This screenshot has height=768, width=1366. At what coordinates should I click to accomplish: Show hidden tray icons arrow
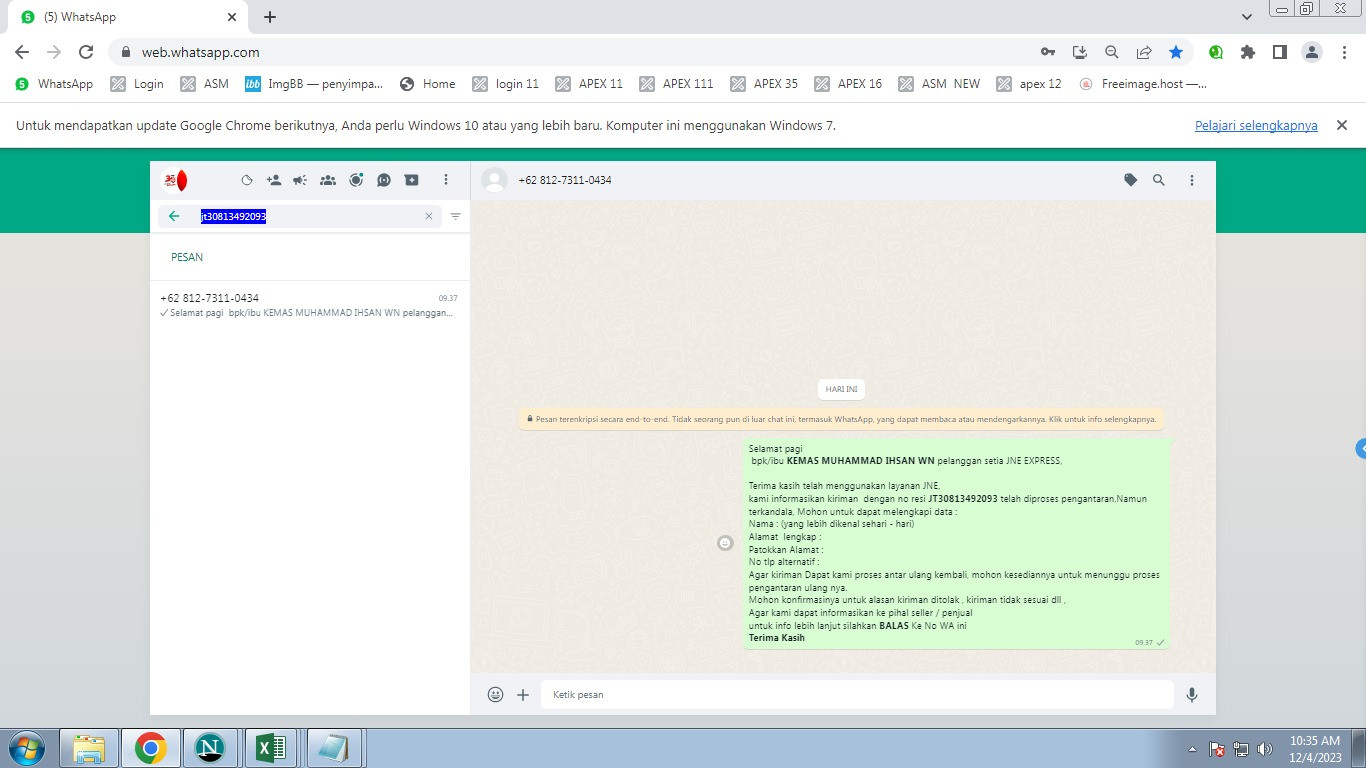tap(1192, 748)
